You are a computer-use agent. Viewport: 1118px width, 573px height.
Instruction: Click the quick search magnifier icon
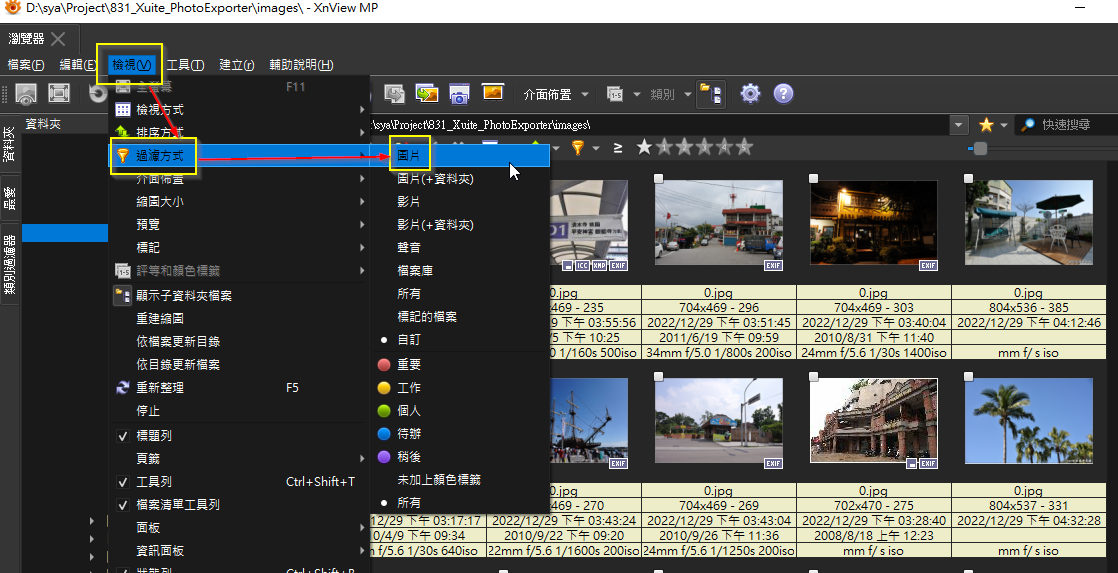[1027, 125]
